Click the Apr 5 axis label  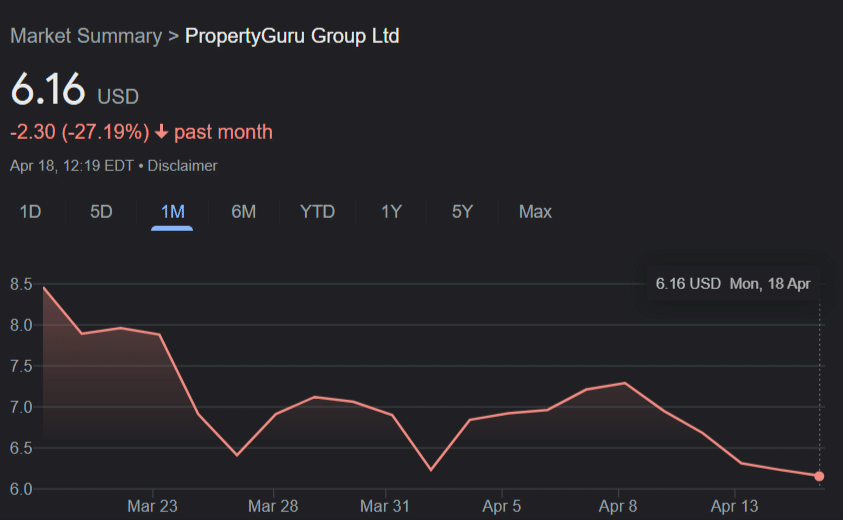click(502, 506)
